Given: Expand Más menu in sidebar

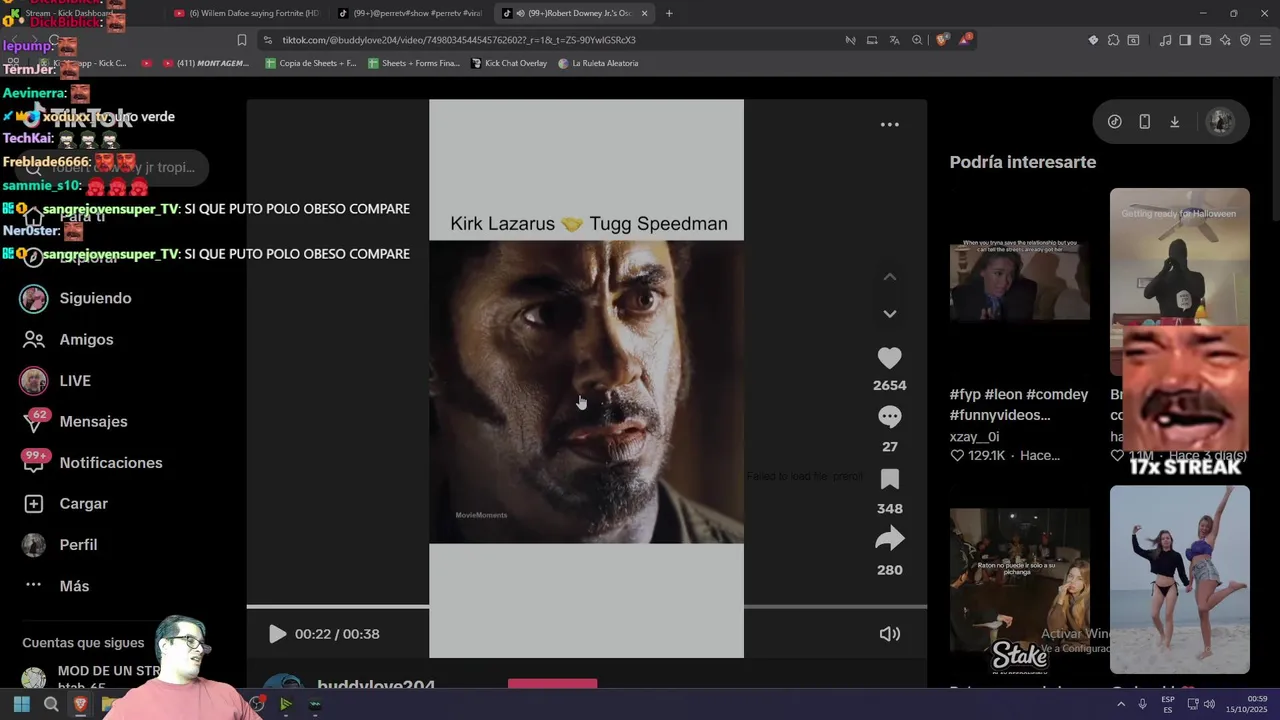Looking at the screenshot, I should point(74,586).
